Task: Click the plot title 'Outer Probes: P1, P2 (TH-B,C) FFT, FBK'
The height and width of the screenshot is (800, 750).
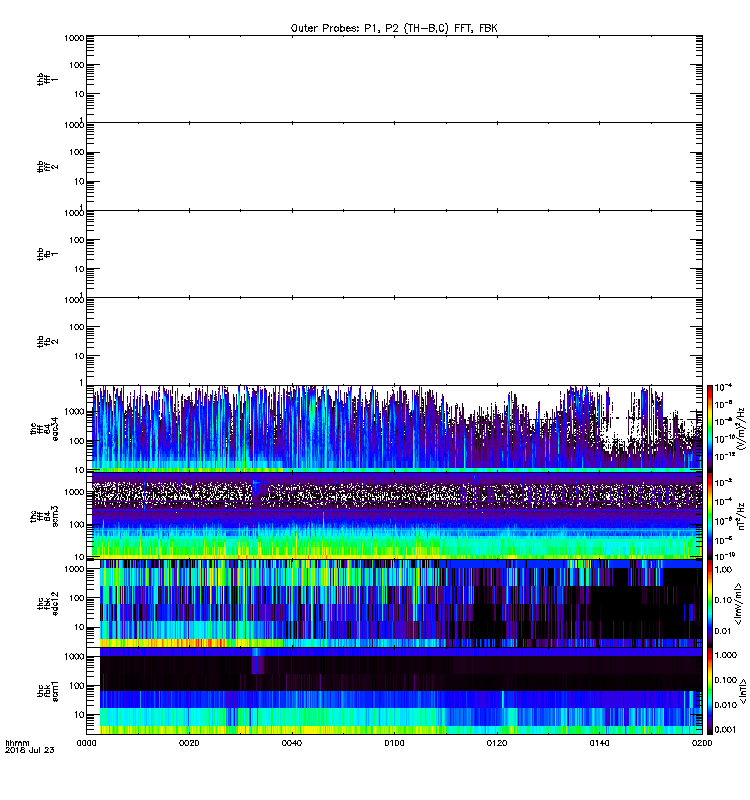Action: pyautogui.click(x=394, y=29)
